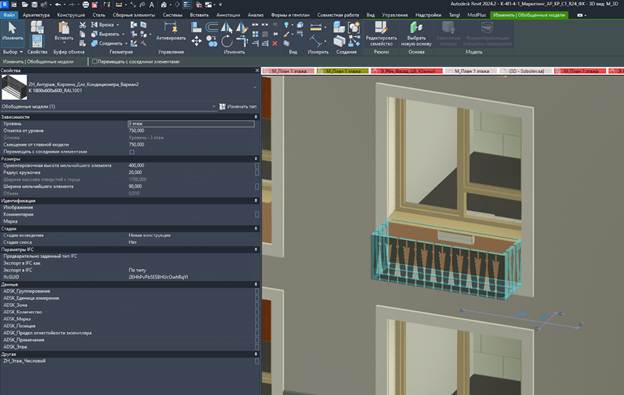Screen dimensions: 624x395
Task: Open the Конструкция ribbon tab
Action: pos(71,15)
